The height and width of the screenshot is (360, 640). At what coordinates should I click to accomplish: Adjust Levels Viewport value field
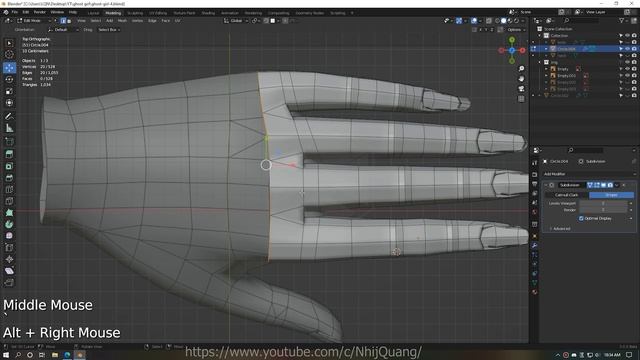coord(602,203)
